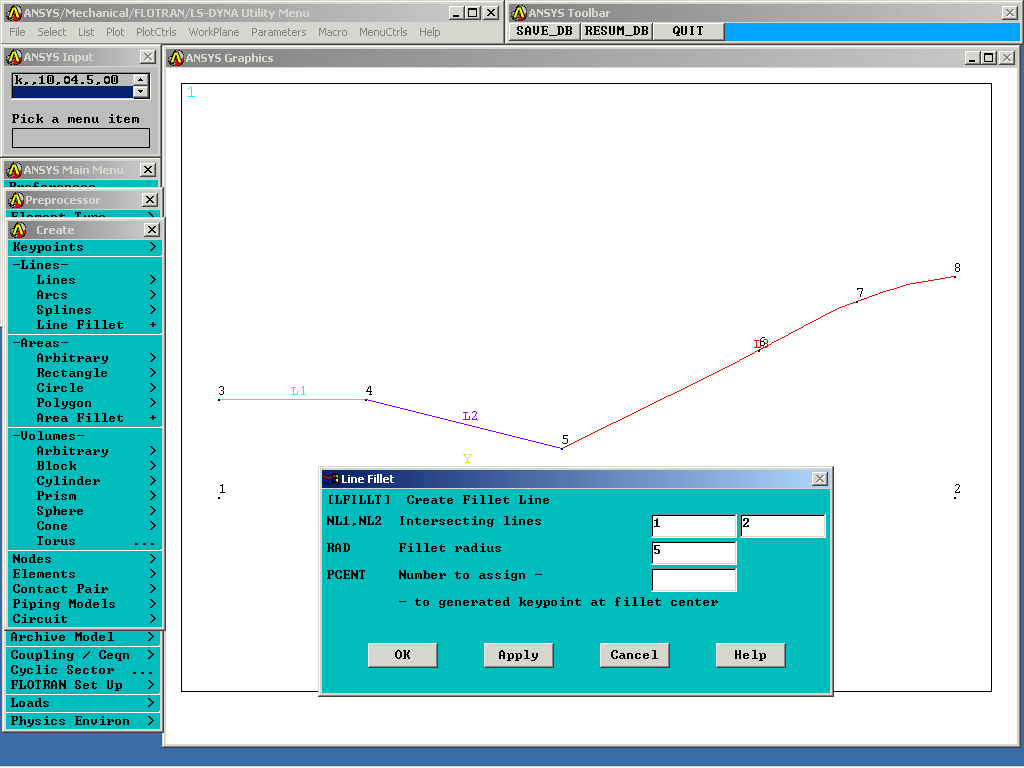The width and height of the screenshot is (1024, 768).
Task: Close the Preprocessor menu window
Action: coord(150,200)
